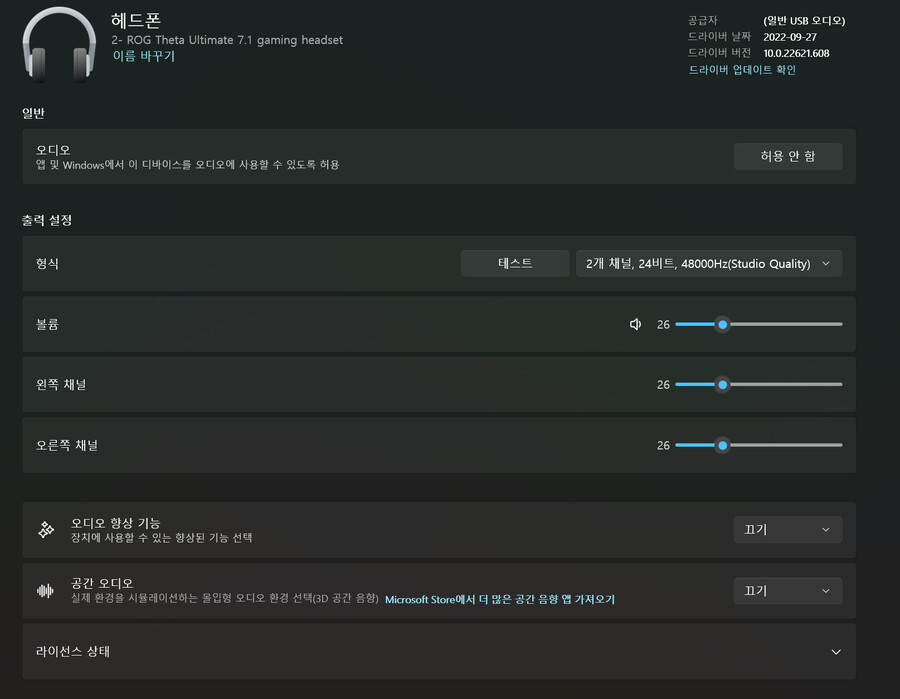
Task: Open the audio format dropdown
Action: point(709,263)
